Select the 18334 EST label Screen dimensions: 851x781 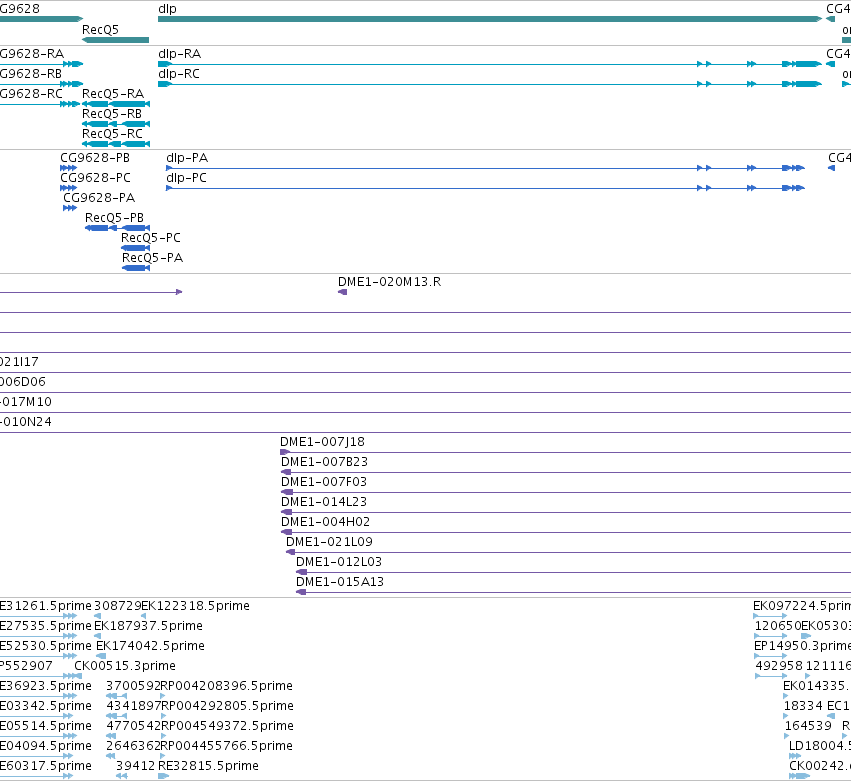(803, 707)
